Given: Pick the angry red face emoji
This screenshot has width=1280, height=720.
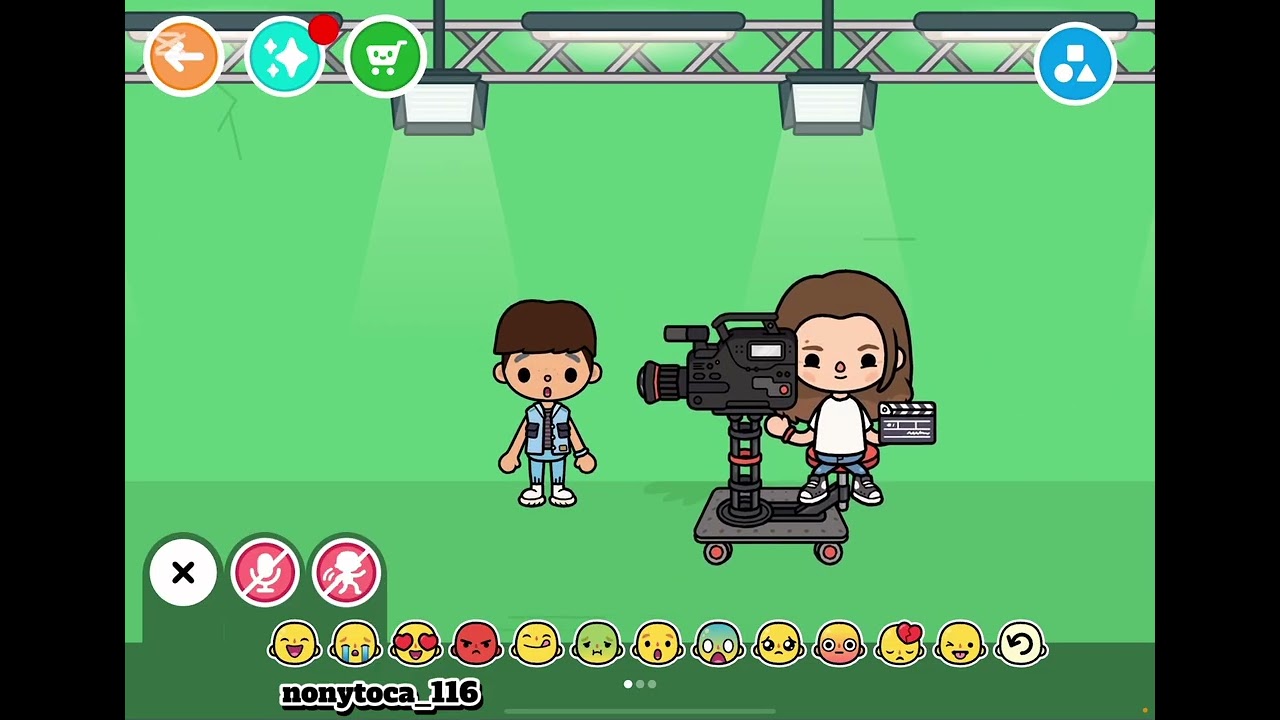Looking at the screenshot, I should tap(476, 644).
